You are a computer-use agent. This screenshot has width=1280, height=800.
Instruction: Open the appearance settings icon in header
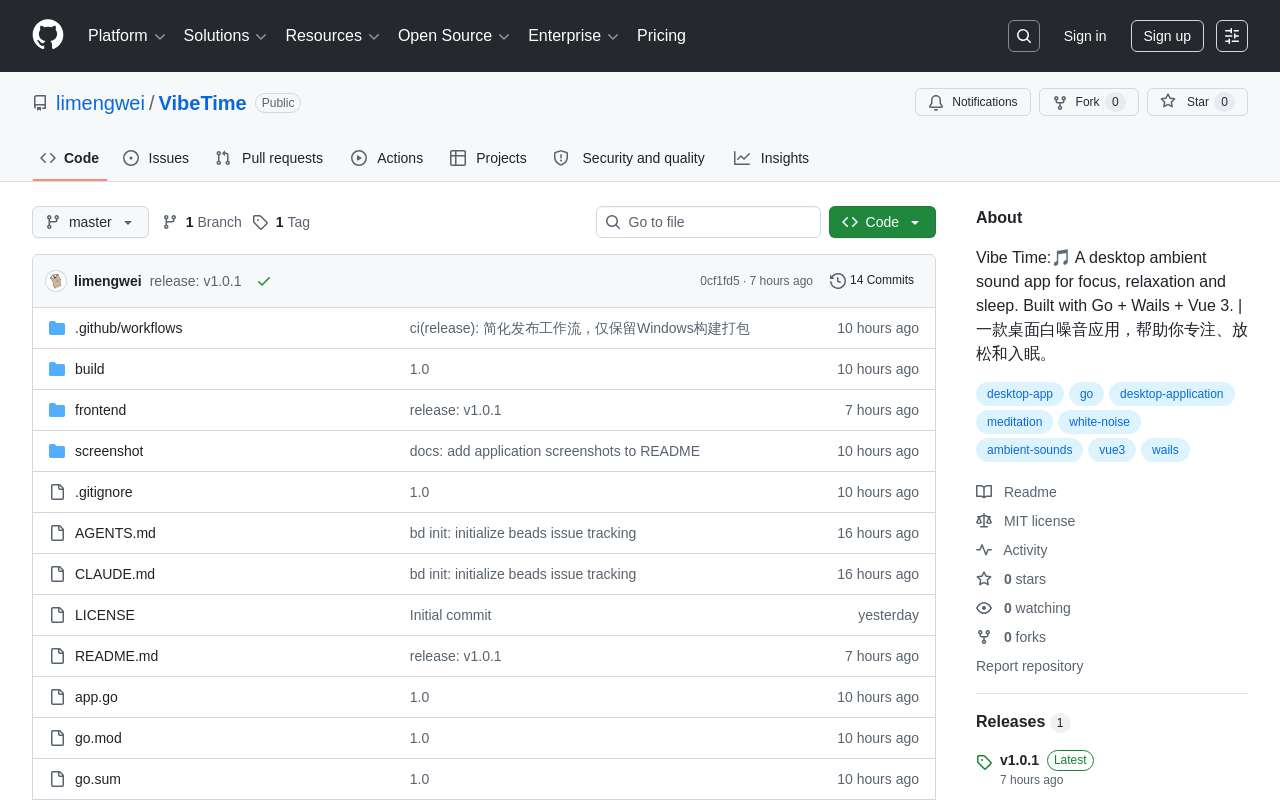[1232, 36]
